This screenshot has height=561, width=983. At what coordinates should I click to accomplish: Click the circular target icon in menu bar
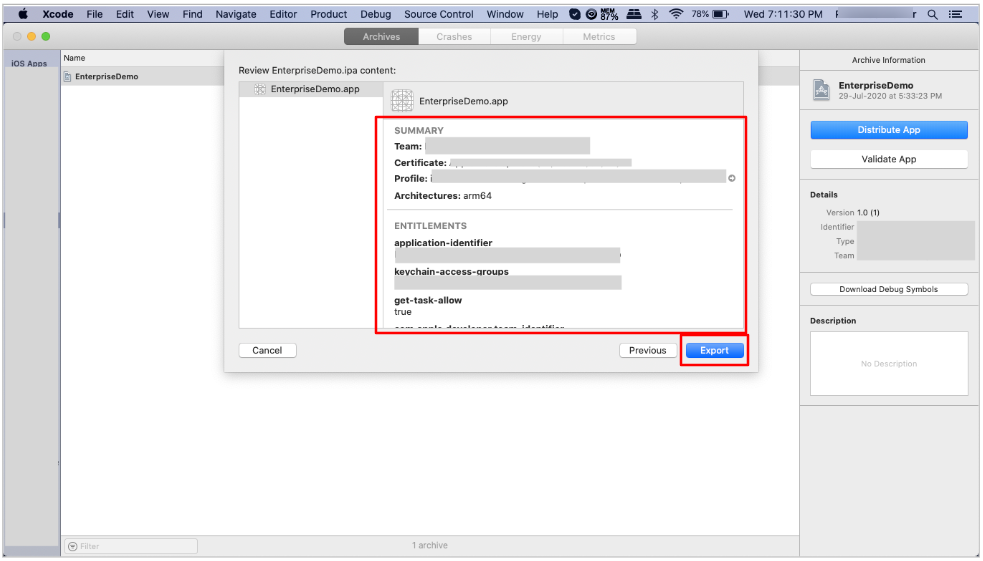point(591,14)
